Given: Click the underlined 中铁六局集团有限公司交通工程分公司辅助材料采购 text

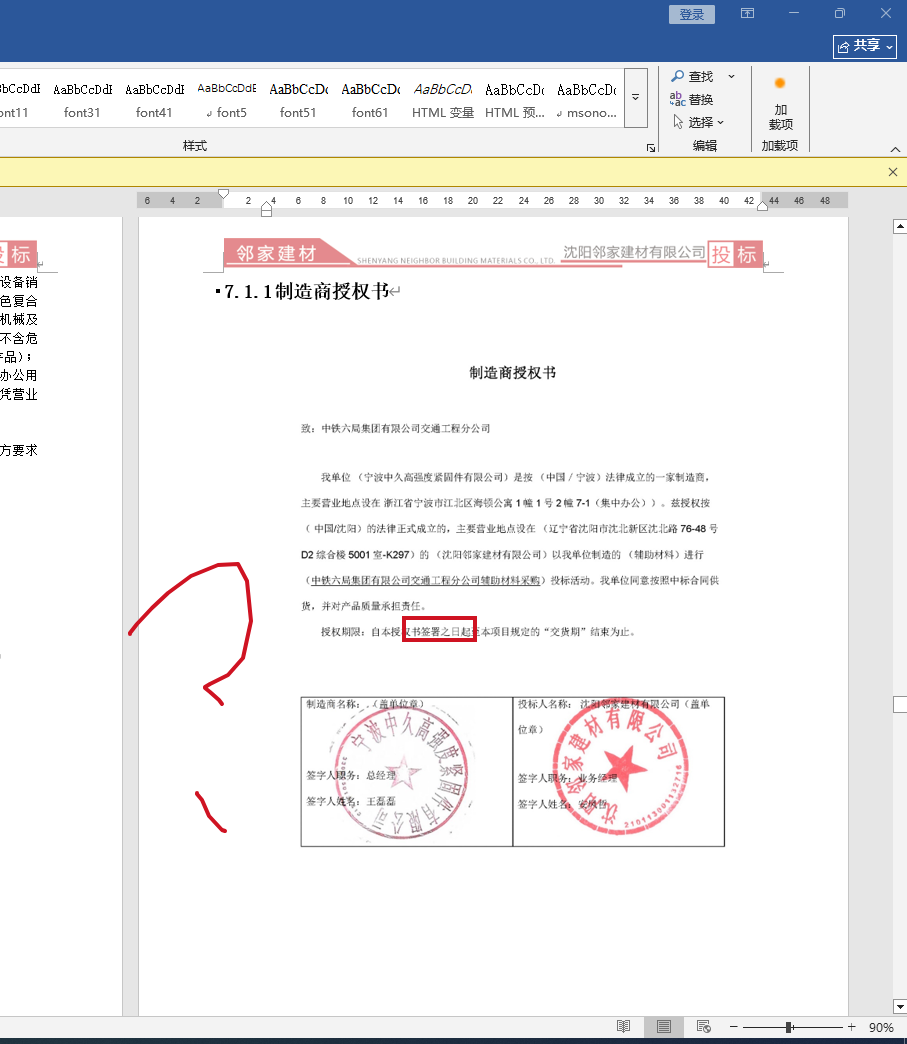Looking at the screenshot, I should click(x=425, y=580).
